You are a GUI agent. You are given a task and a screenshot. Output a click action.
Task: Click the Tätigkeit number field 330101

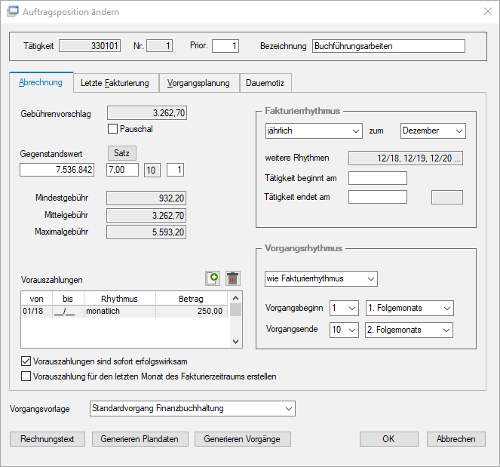90,46
